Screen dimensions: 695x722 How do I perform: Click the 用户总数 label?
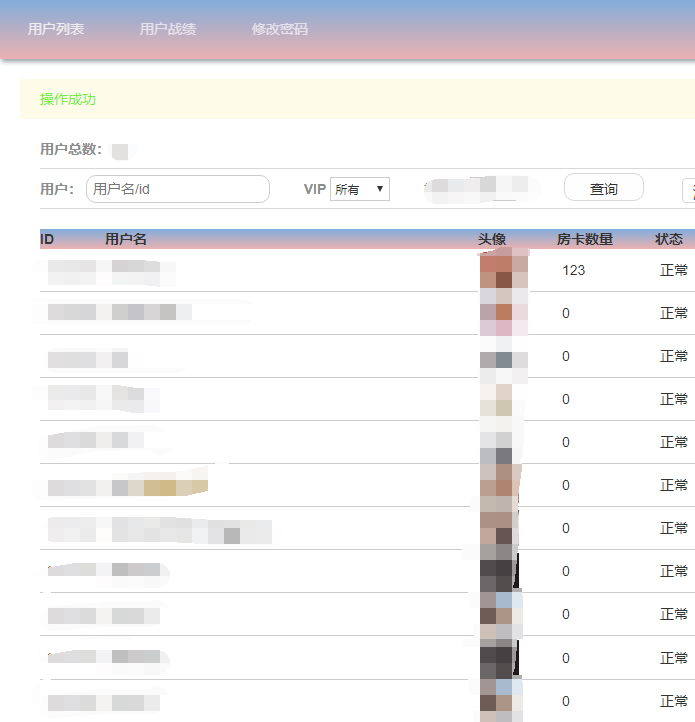click(71, 149)
